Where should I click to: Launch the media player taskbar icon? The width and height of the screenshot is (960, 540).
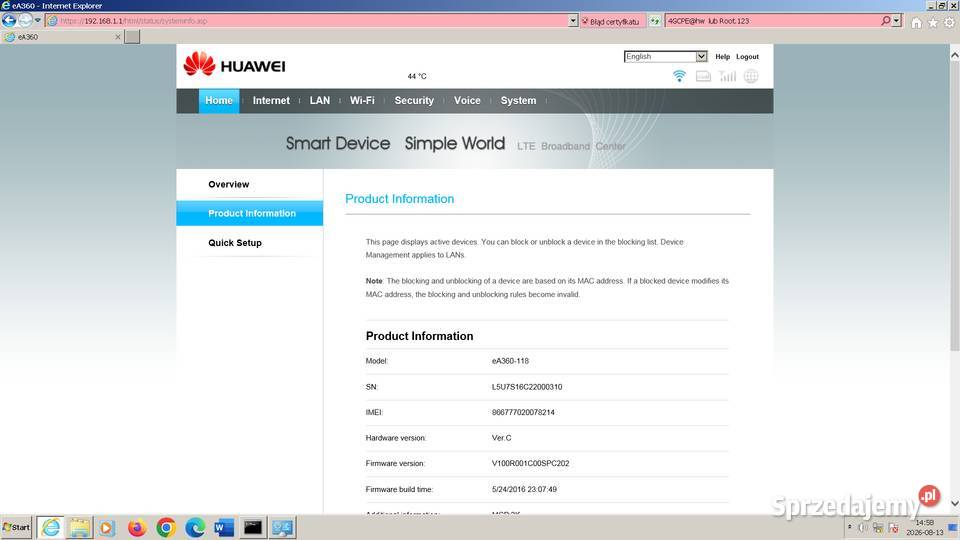point(107,527)
